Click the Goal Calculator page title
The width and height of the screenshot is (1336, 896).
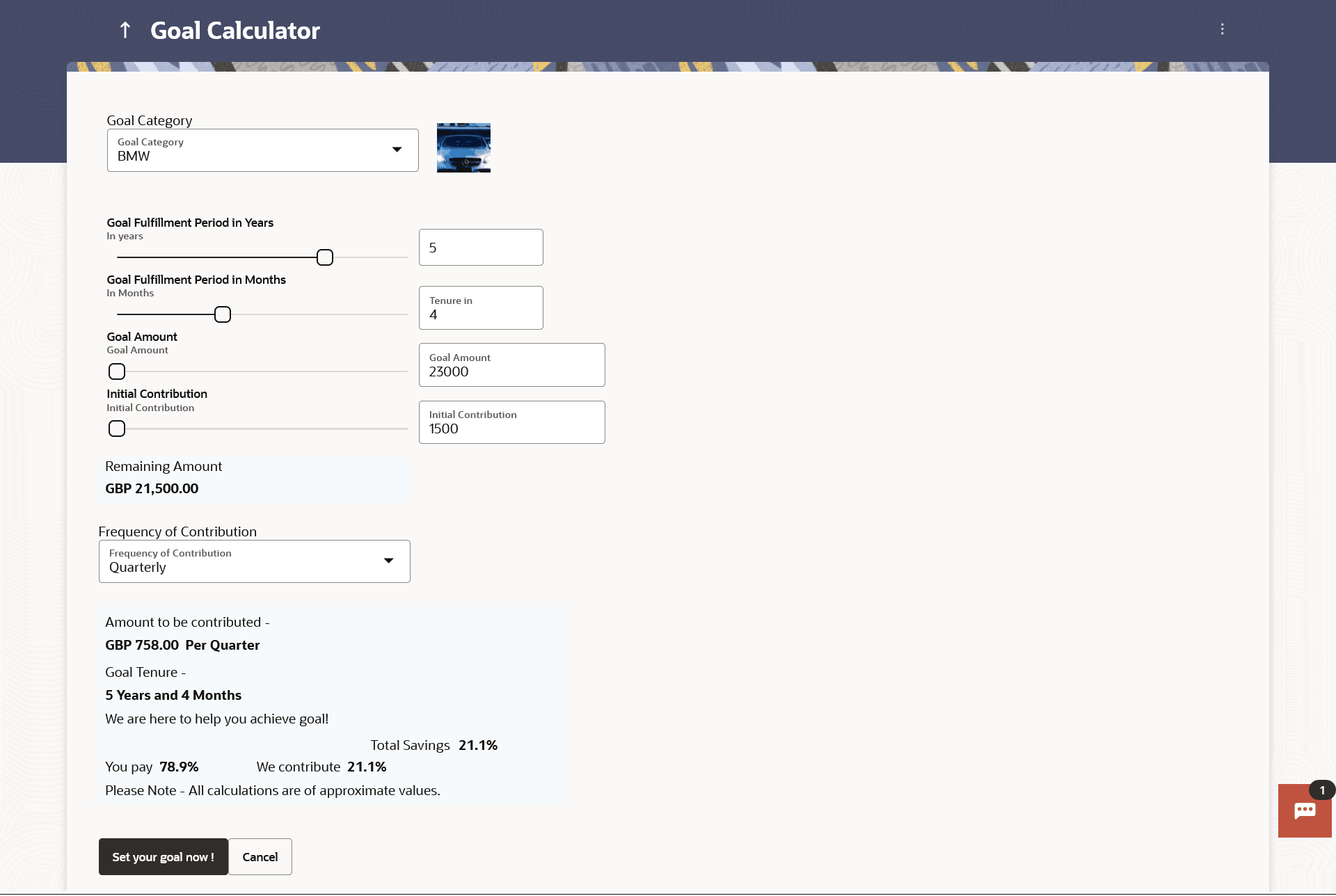[x=235, y=31]
